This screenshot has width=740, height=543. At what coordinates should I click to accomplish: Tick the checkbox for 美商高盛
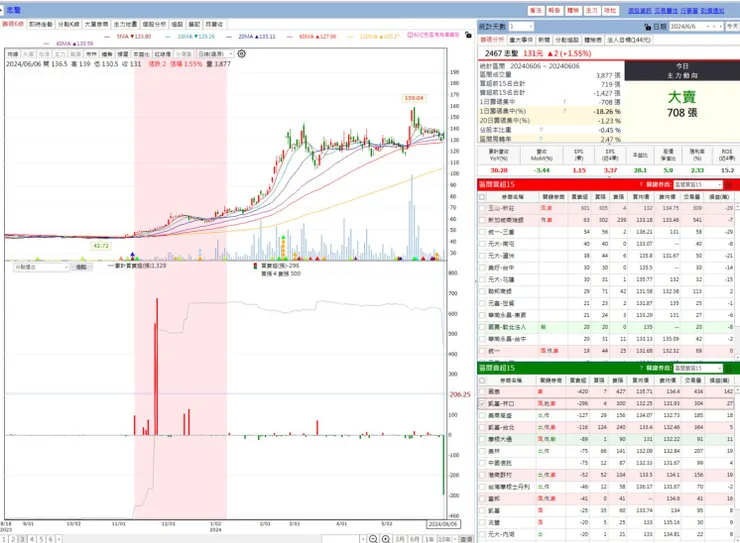coord(482,416)
